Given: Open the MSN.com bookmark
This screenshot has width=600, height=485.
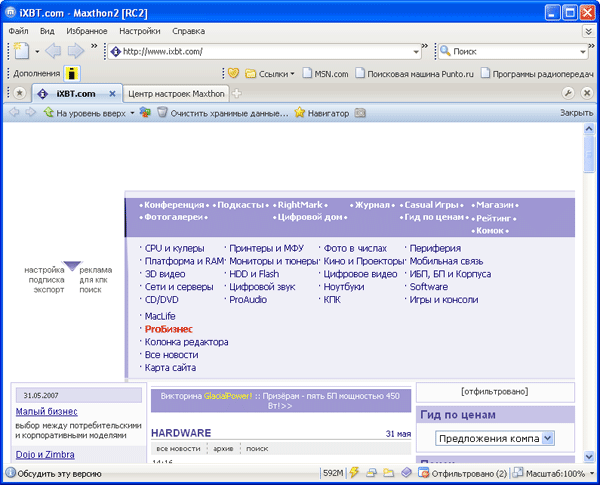Looking at the screenshot, I should pos(326,73).
